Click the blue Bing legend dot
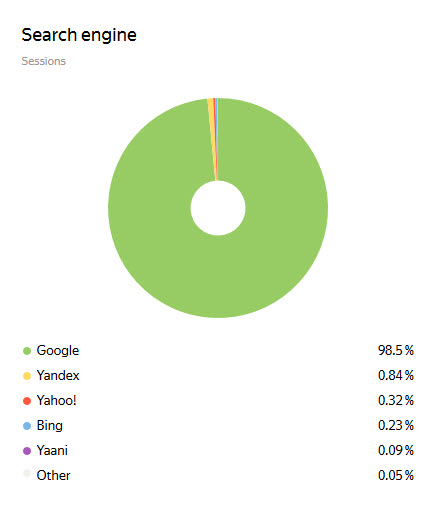 click(27, 426)
